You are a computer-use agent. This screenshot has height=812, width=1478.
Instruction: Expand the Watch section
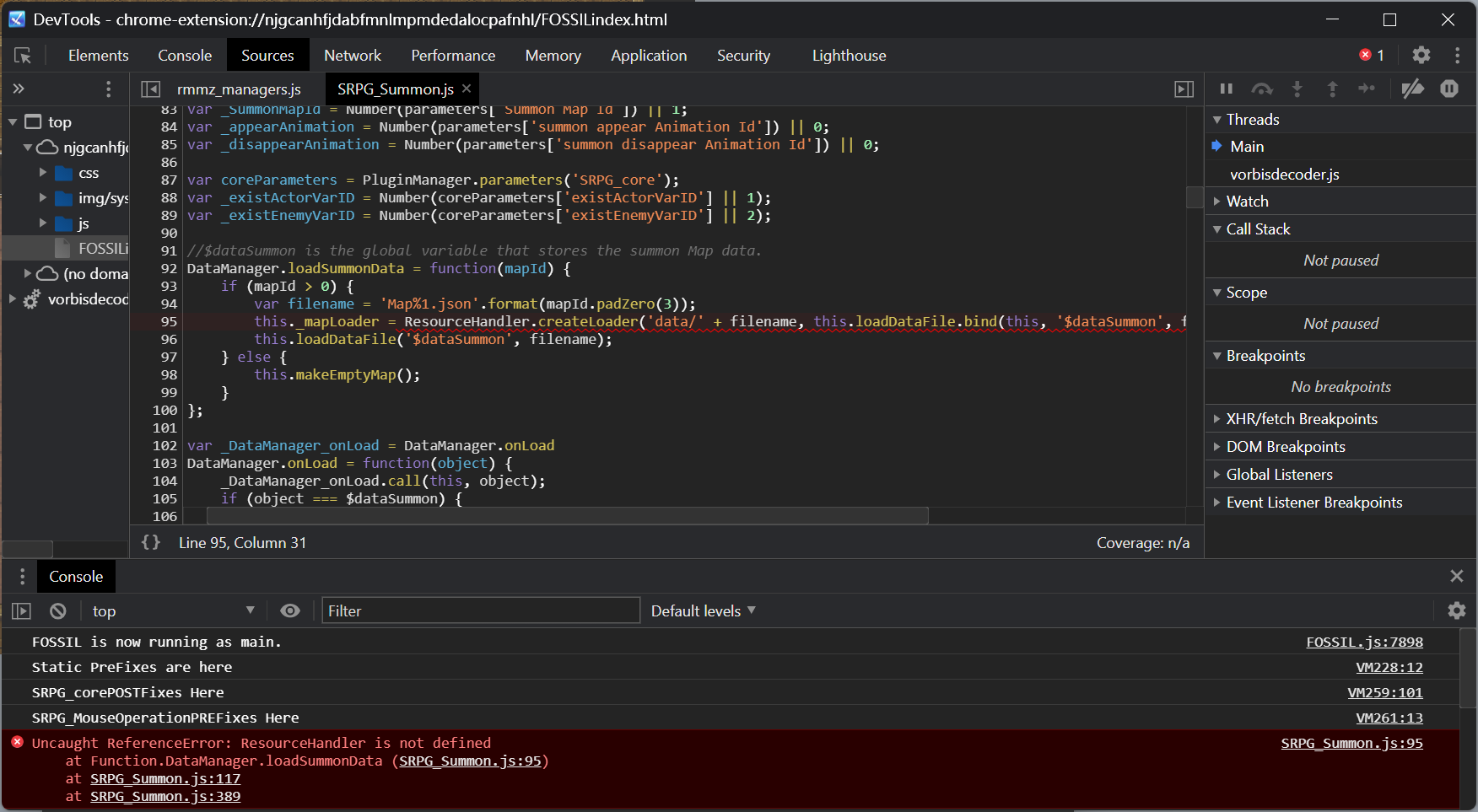[x=1217, y=202]
